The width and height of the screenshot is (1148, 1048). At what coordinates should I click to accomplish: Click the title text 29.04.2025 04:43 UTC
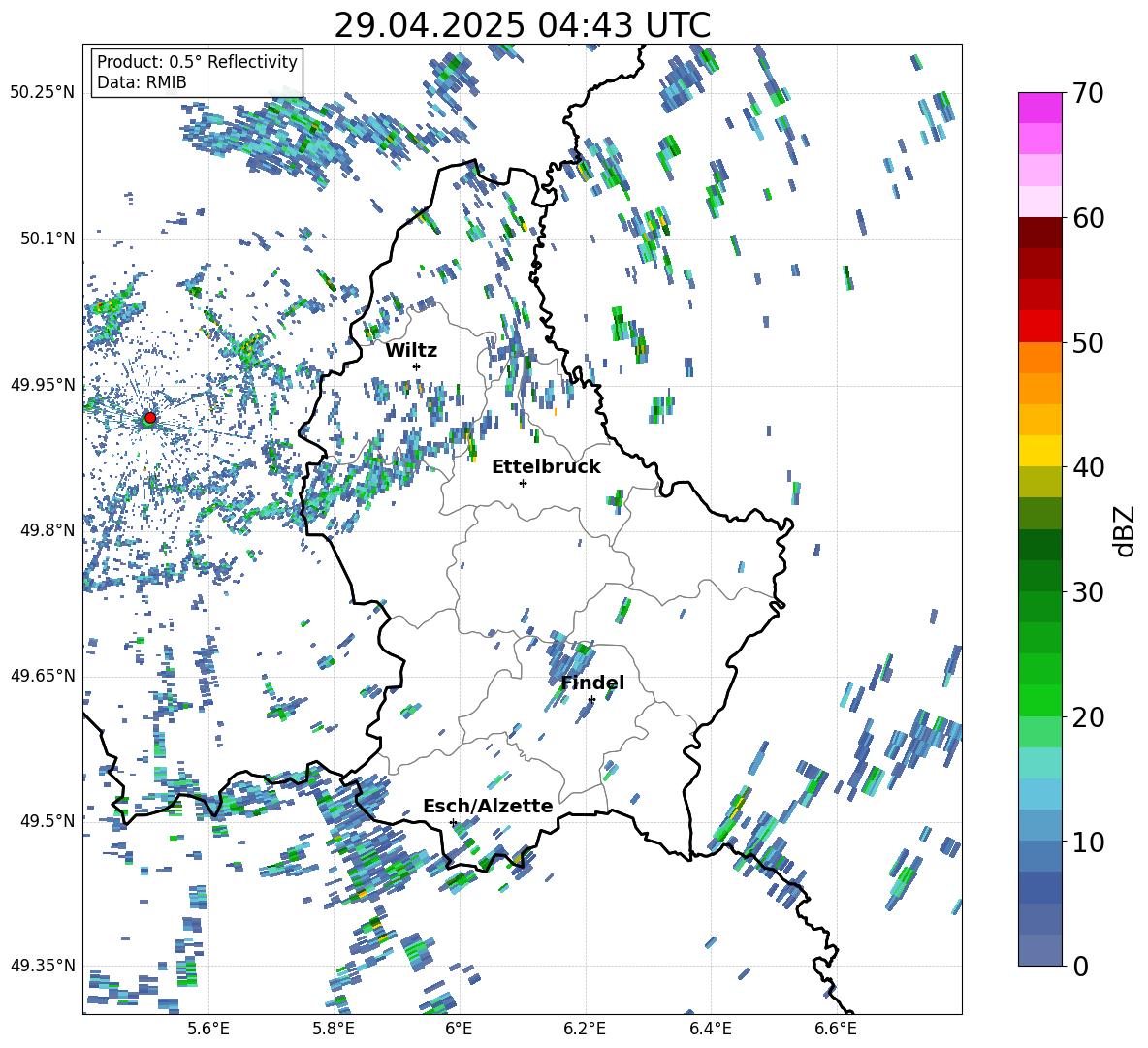[522, 25]
